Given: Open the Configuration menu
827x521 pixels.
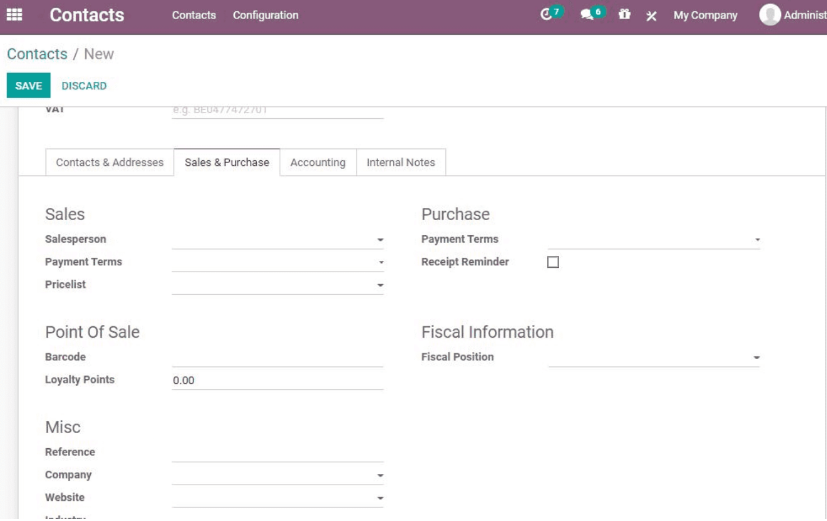Looking at the screenshot, I should tap(265, 15).
